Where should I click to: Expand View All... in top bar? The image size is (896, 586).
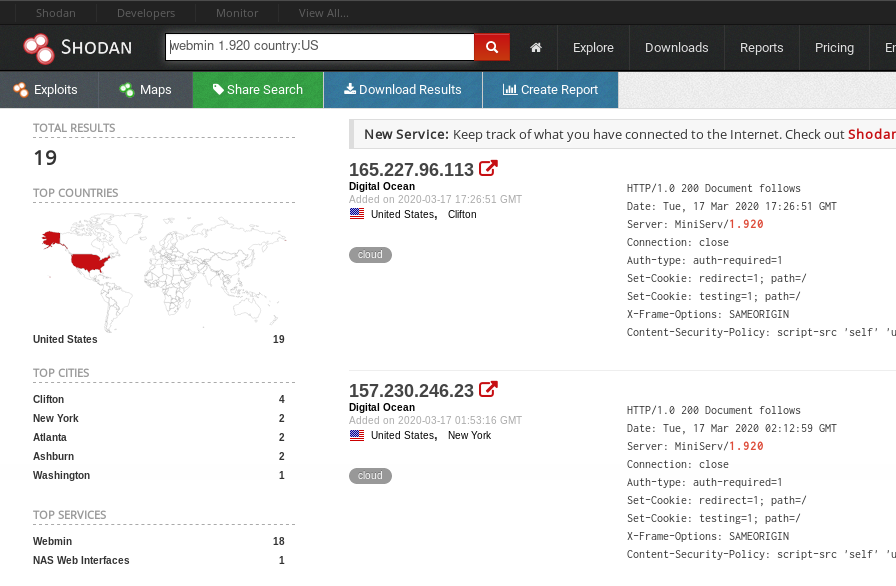[x=323, y=13]
